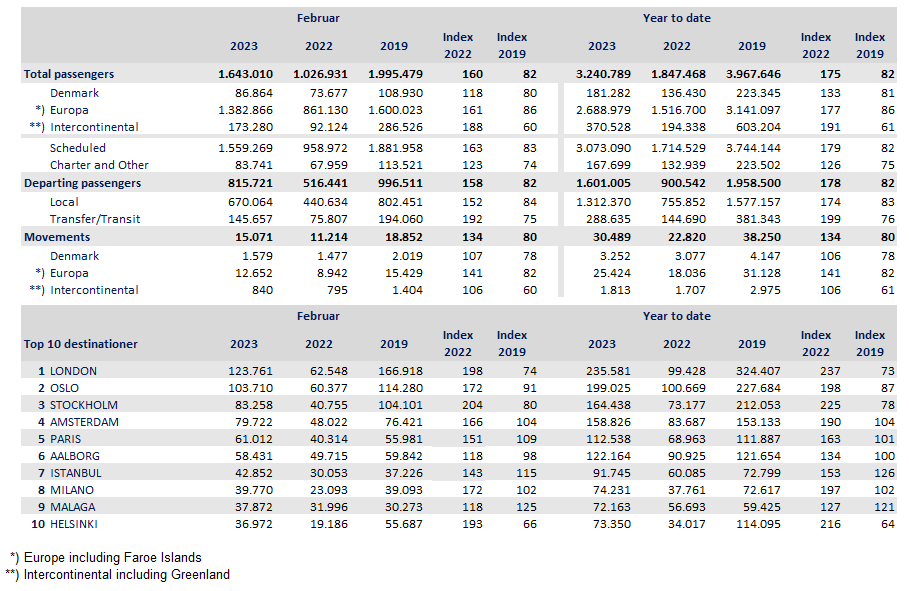Select the AALBORG destination name
Viewport: 909px width, 591px height.
77,456
